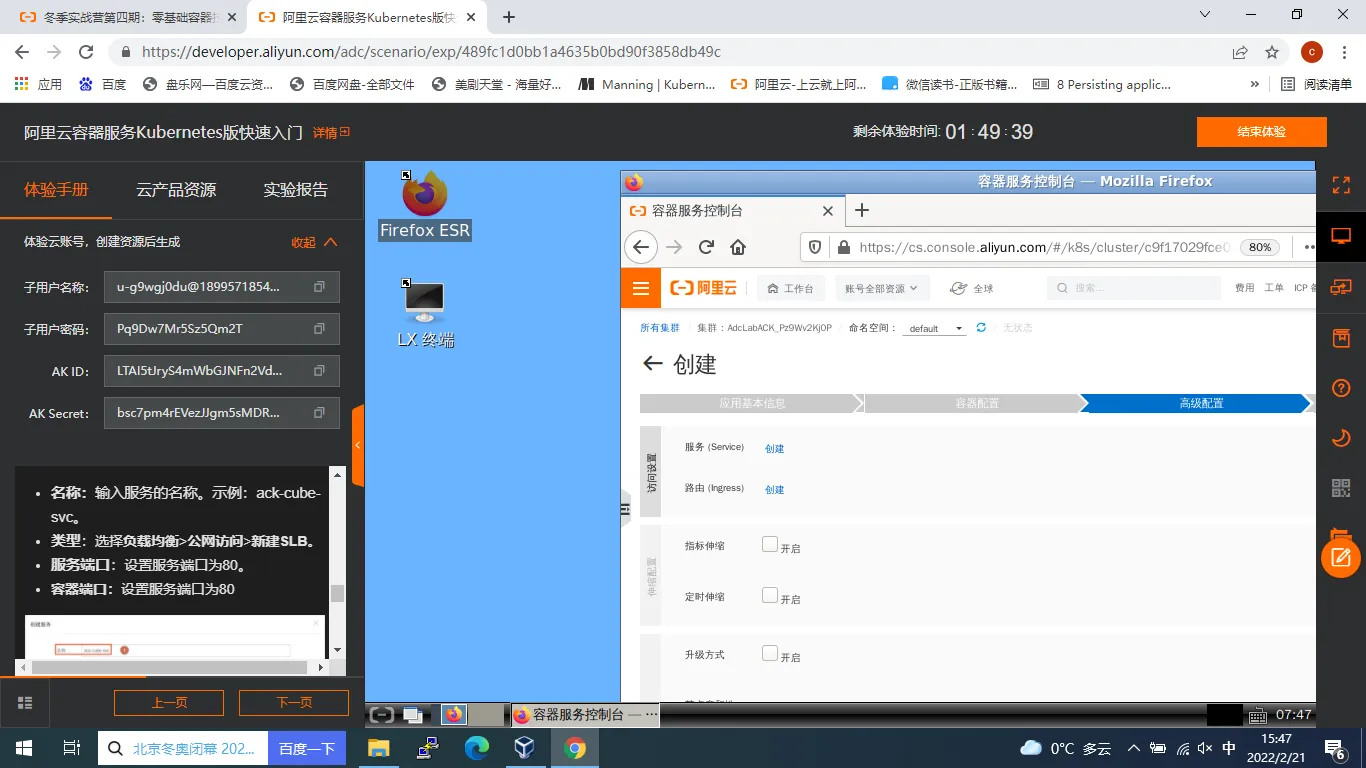
Task: Switch to the 体验手册 tab
Action: [56, 189]
